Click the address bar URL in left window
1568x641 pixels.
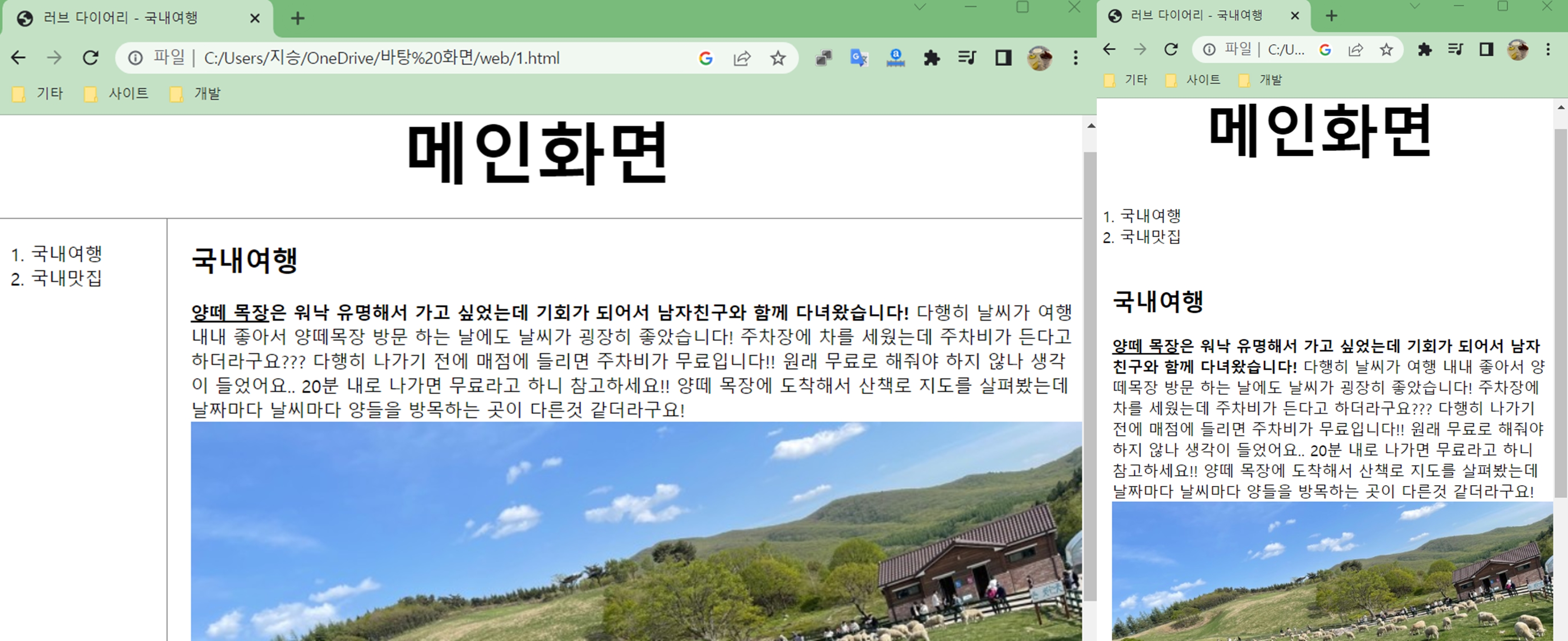[381, 58]
